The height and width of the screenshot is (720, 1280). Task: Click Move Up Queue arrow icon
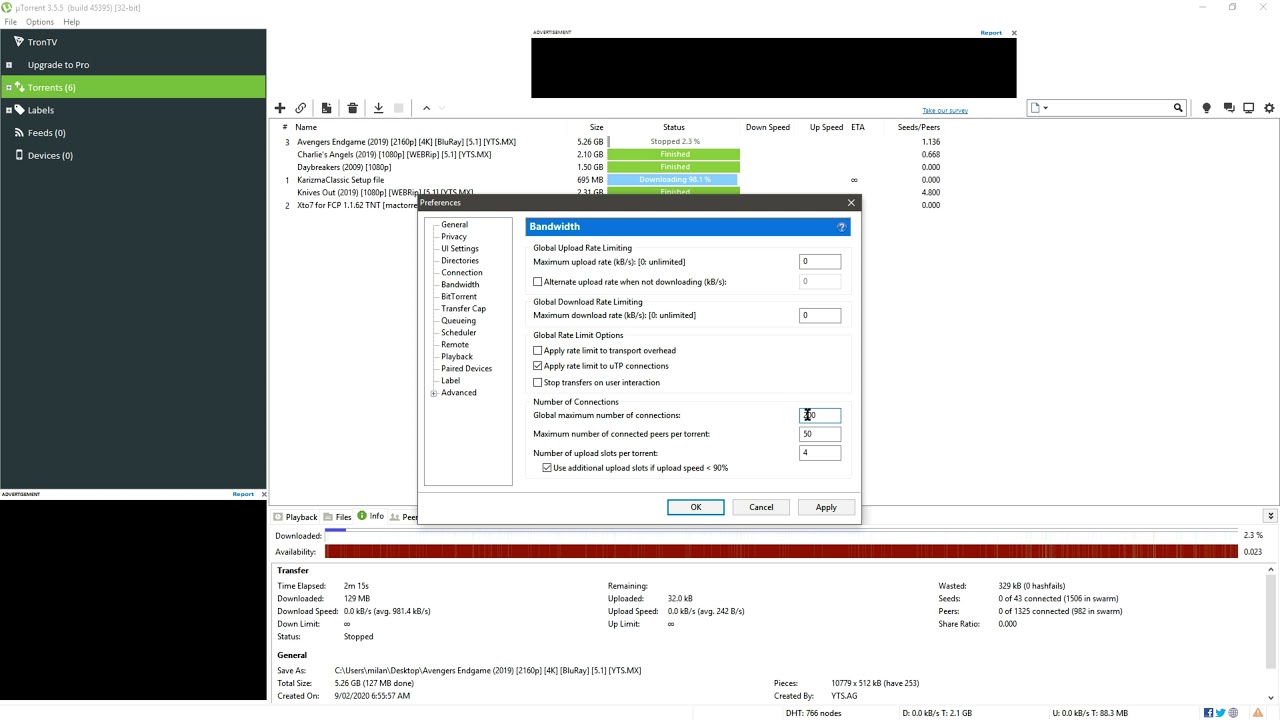tap(426, 108)
